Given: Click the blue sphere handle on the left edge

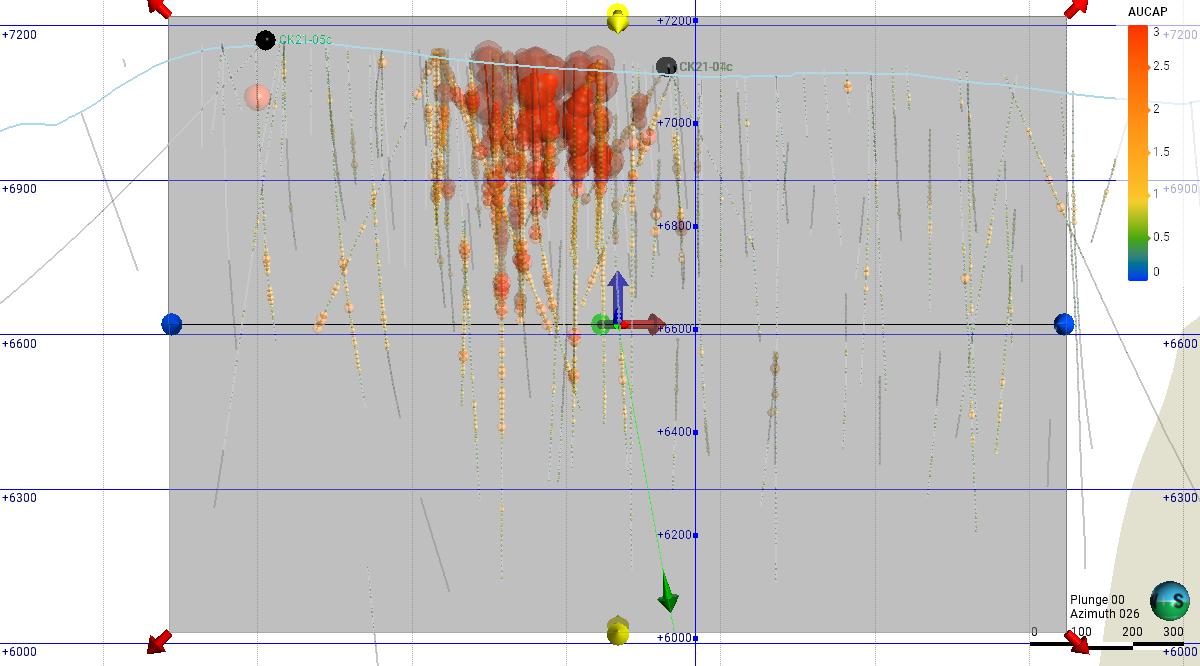Looking at the screenshot, I should (172, 324).
